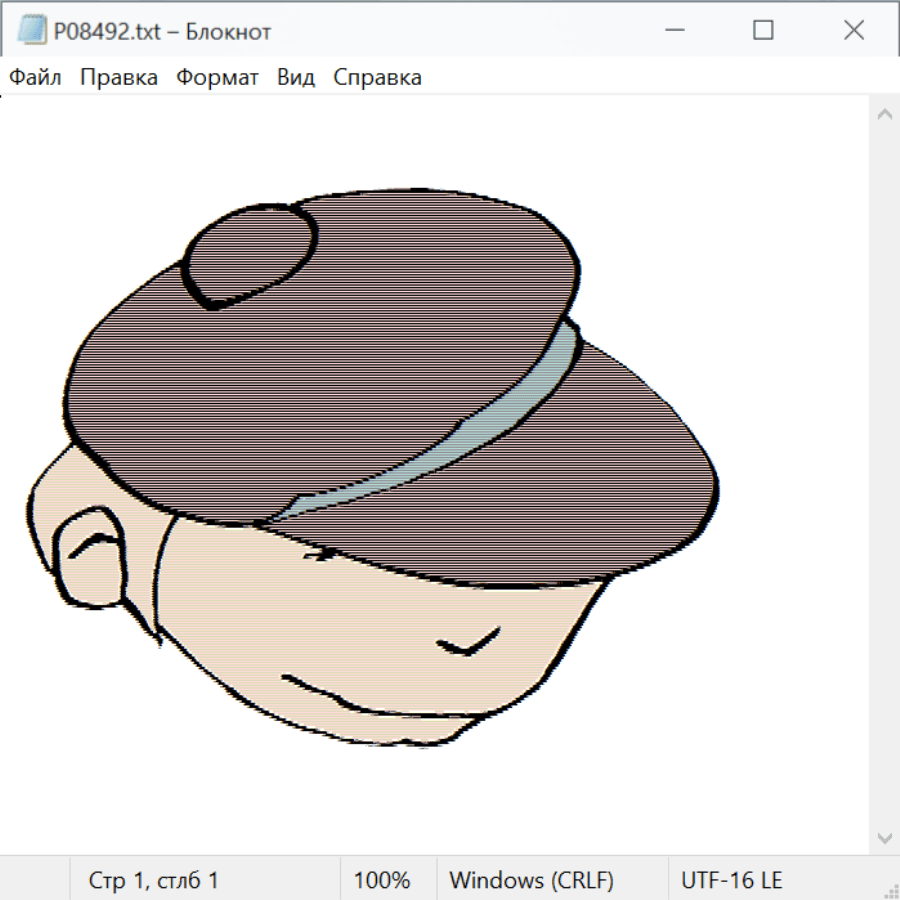
Task: Click the scroll up arrow
Action: 884,114
